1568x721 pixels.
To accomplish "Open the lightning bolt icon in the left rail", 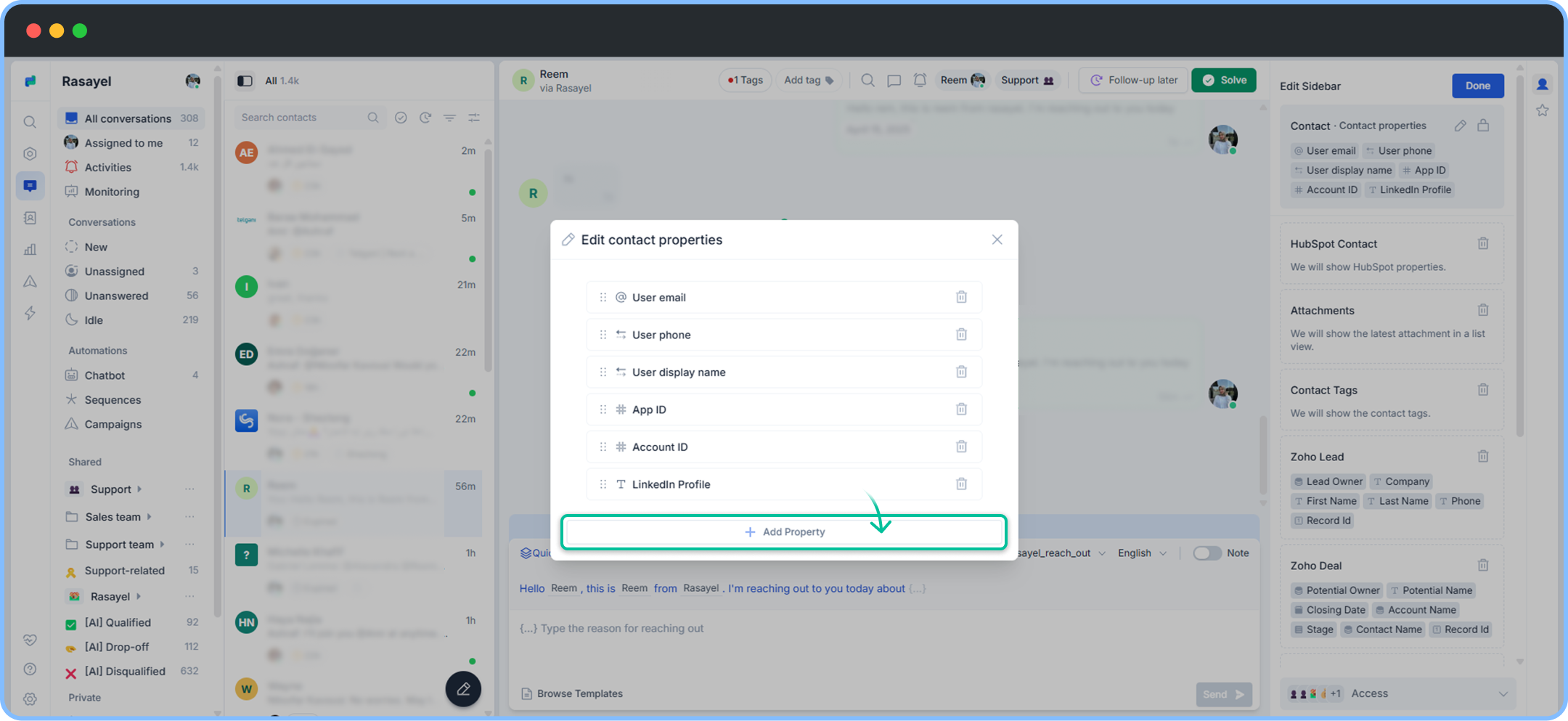I will pyautogui.click(x=30, y=314).
